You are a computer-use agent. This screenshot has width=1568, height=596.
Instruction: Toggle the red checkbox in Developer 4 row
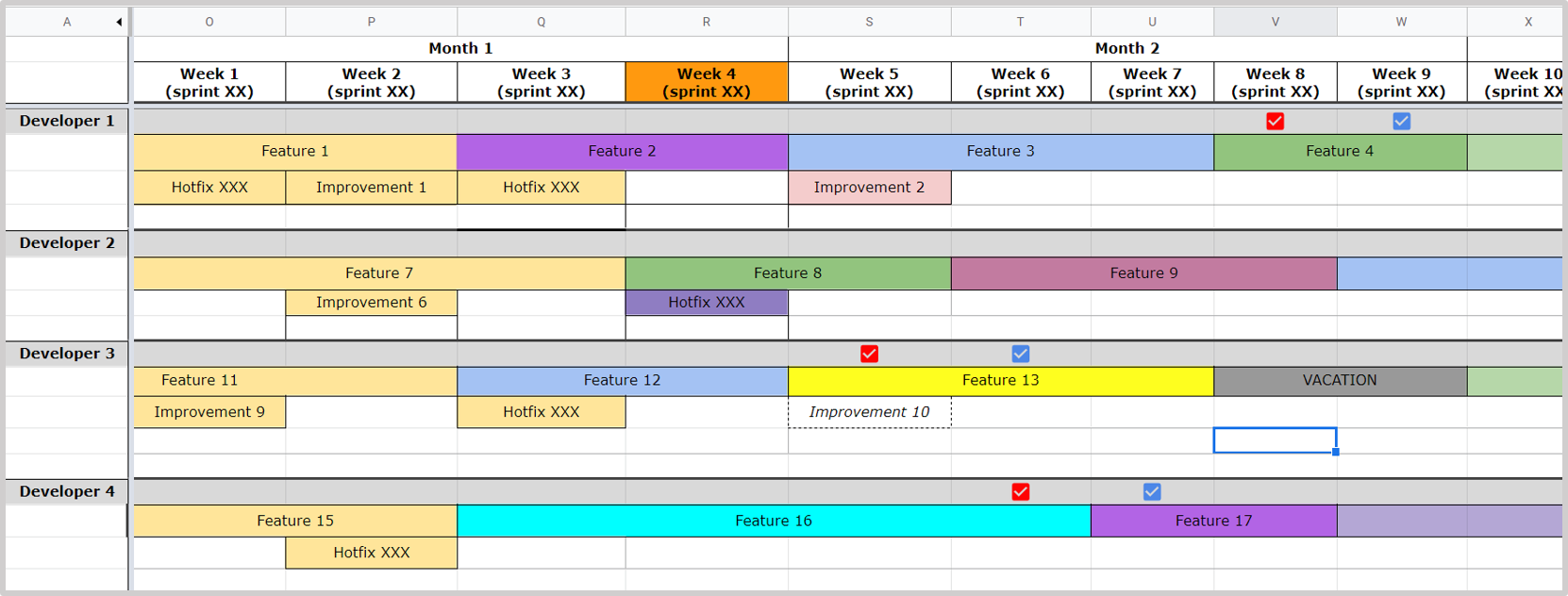coord(1020,491)
